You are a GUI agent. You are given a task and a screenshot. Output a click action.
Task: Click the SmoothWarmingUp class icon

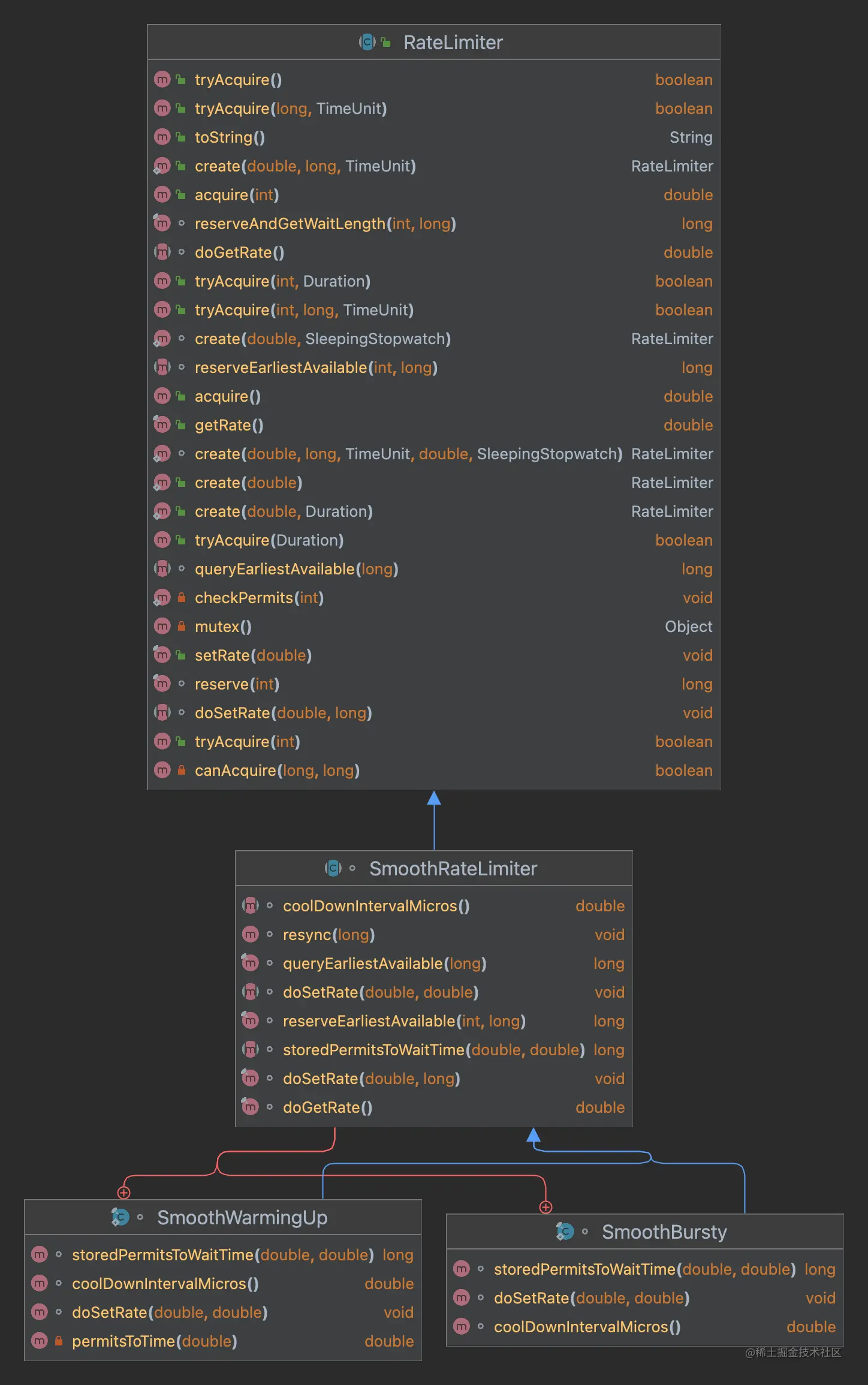(120, 1217)
